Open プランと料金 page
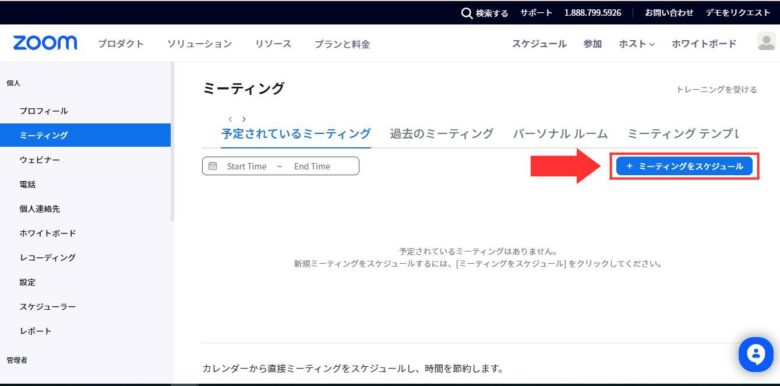Image resolution: width=780 pixels, height=386 pixels. (342, 44)
